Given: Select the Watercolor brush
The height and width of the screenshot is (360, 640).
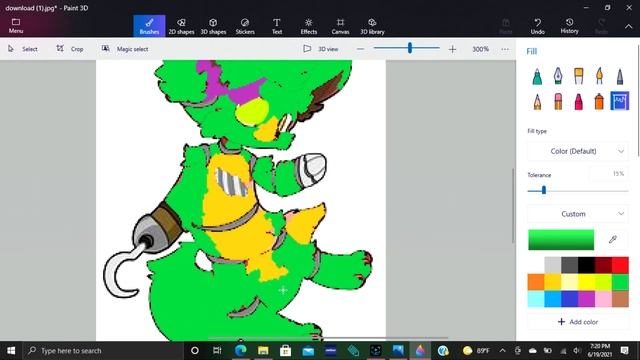Looking at the screenshot, I should coord(599,76).
